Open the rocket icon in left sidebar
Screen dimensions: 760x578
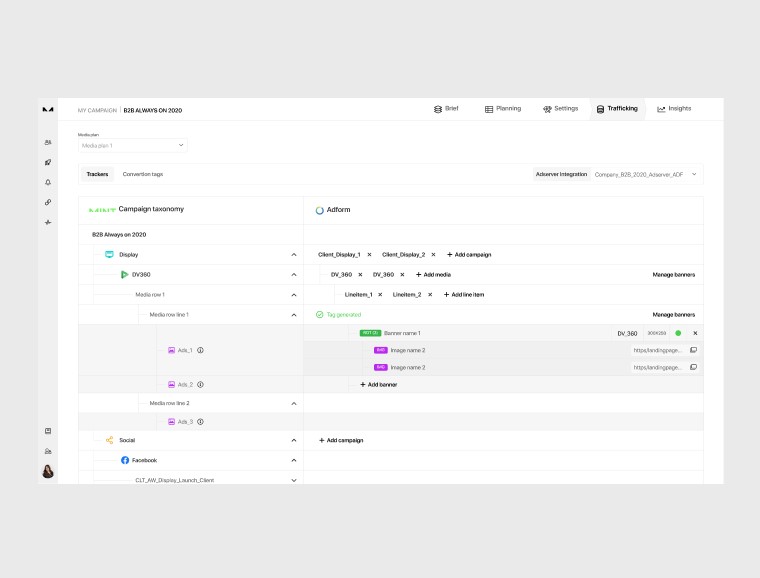(48, 162)
